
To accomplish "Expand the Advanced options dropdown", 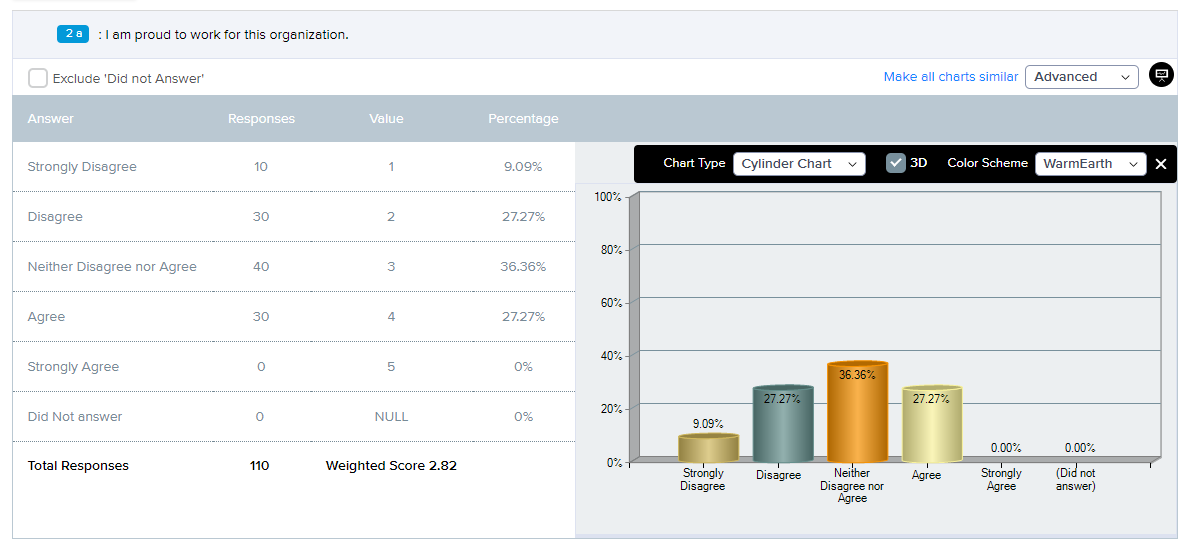I will (1081, 77).
